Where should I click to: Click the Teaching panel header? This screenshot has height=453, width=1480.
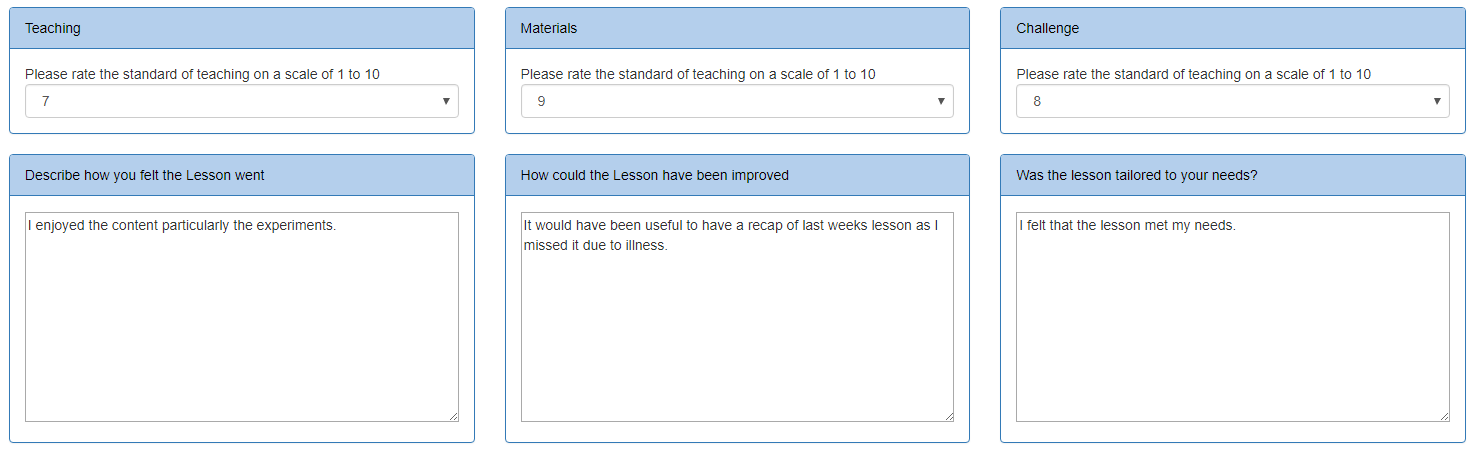242,28
